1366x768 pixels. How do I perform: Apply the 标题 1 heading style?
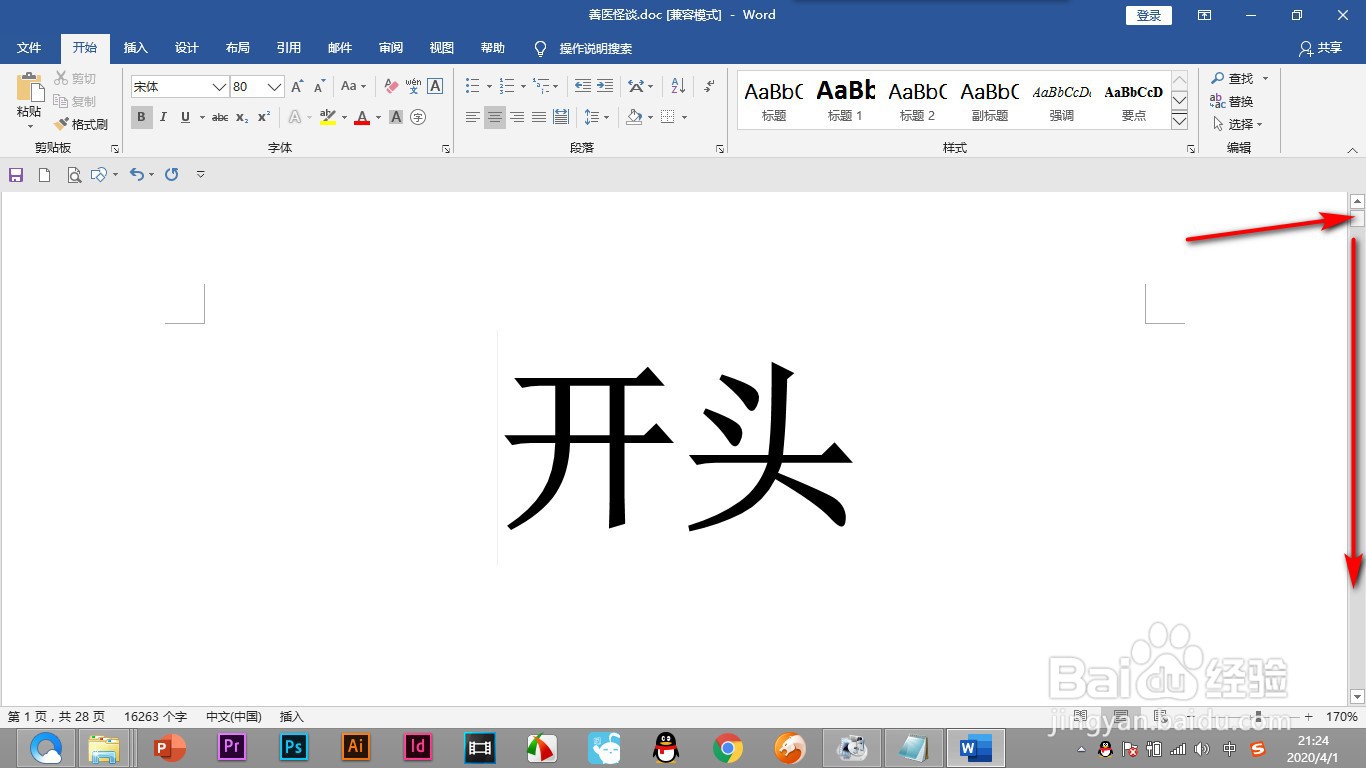[x=845, y=100]
